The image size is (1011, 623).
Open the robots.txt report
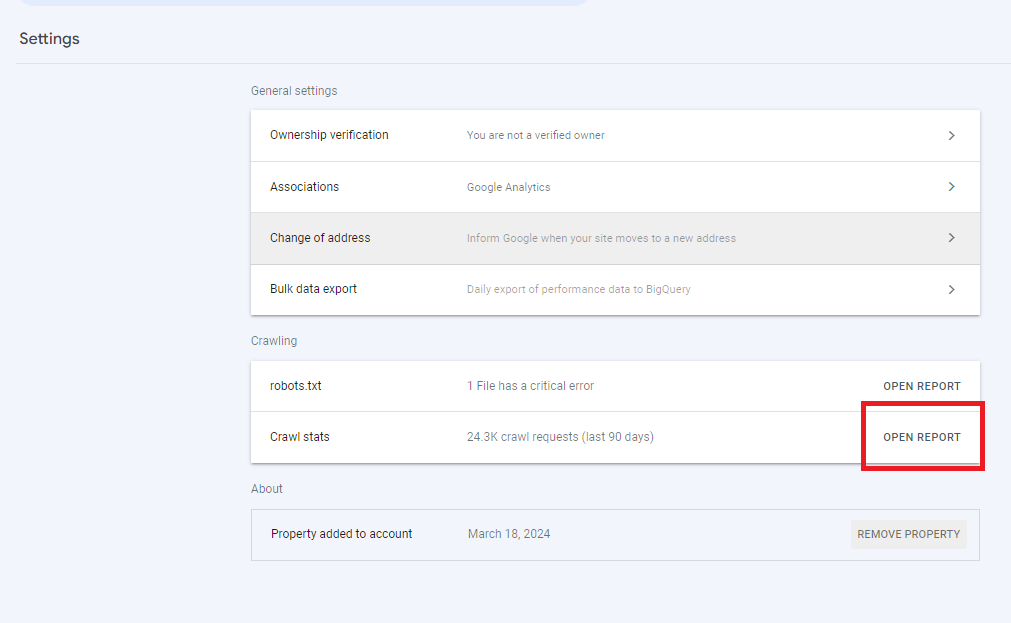click(921, 385)
